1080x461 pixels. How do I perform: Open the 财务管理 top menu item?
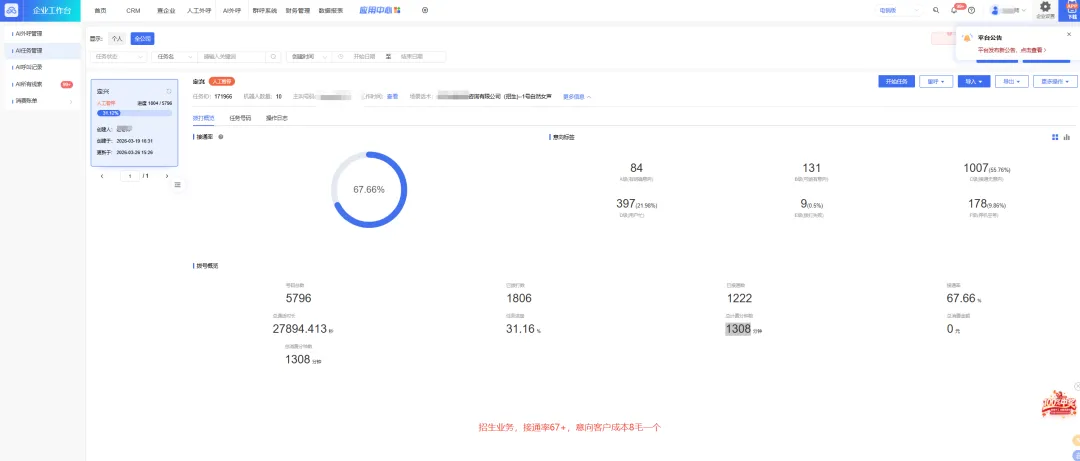pyautogui.click(x=298, y=10)
